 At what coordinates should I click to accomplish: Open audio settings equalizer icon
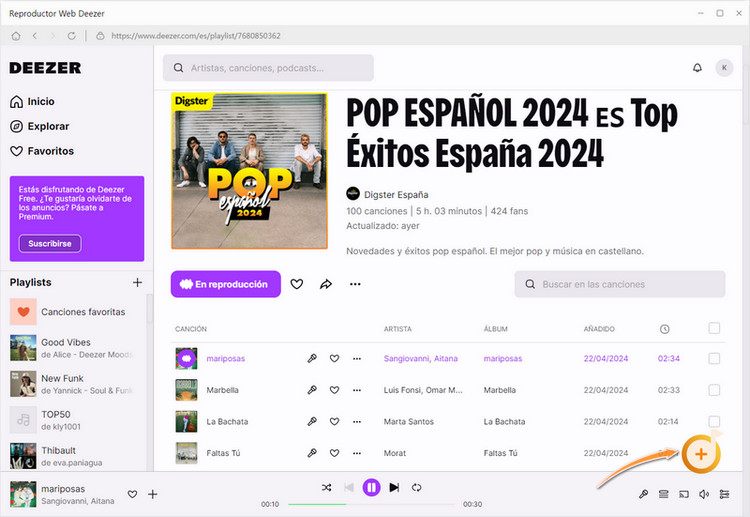(x=725, y=494)
